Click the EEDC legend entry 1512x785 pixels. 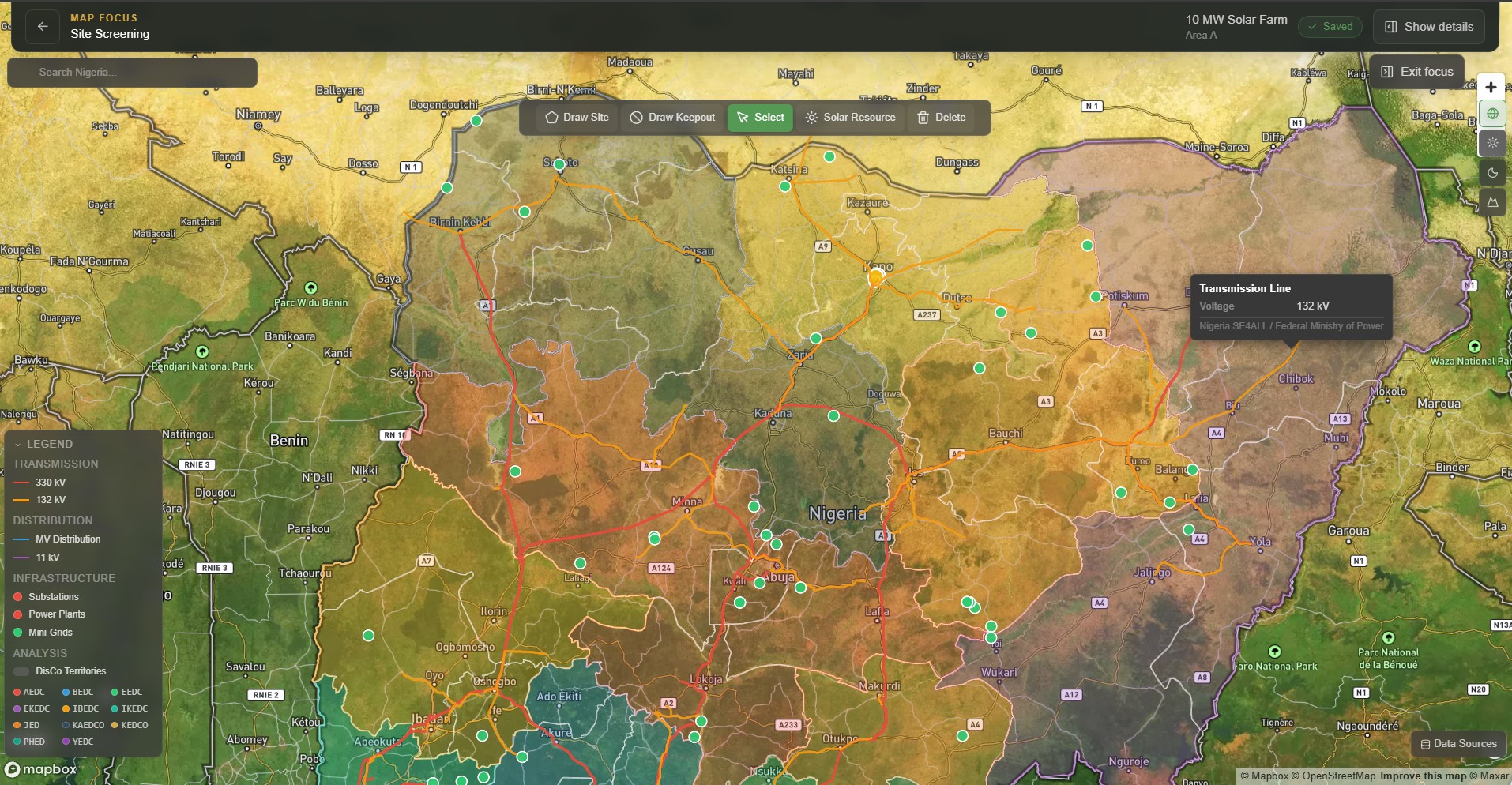(x=127, y=693)
